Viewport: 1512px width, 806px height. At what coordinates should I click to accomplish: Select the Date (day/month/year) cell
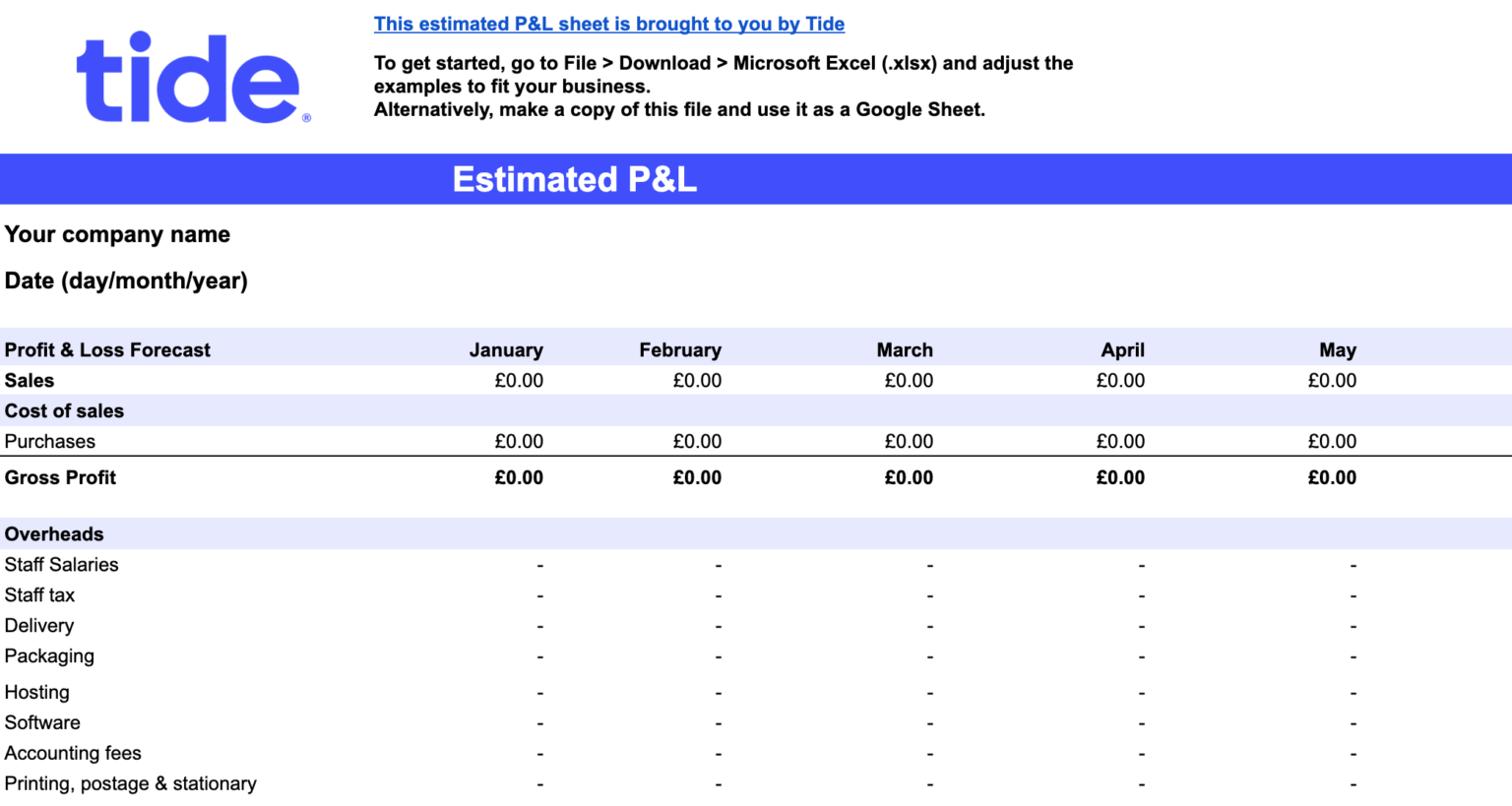(x=126, y=280)
